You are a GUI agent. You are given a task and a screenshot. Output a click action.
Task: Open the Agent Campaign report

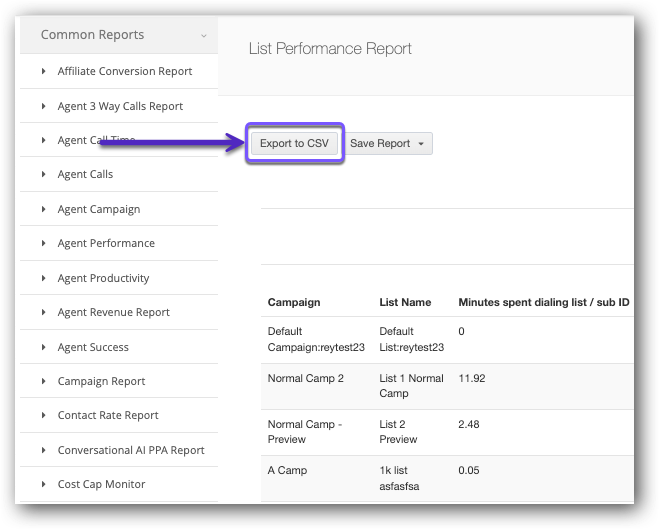(99, 209)
